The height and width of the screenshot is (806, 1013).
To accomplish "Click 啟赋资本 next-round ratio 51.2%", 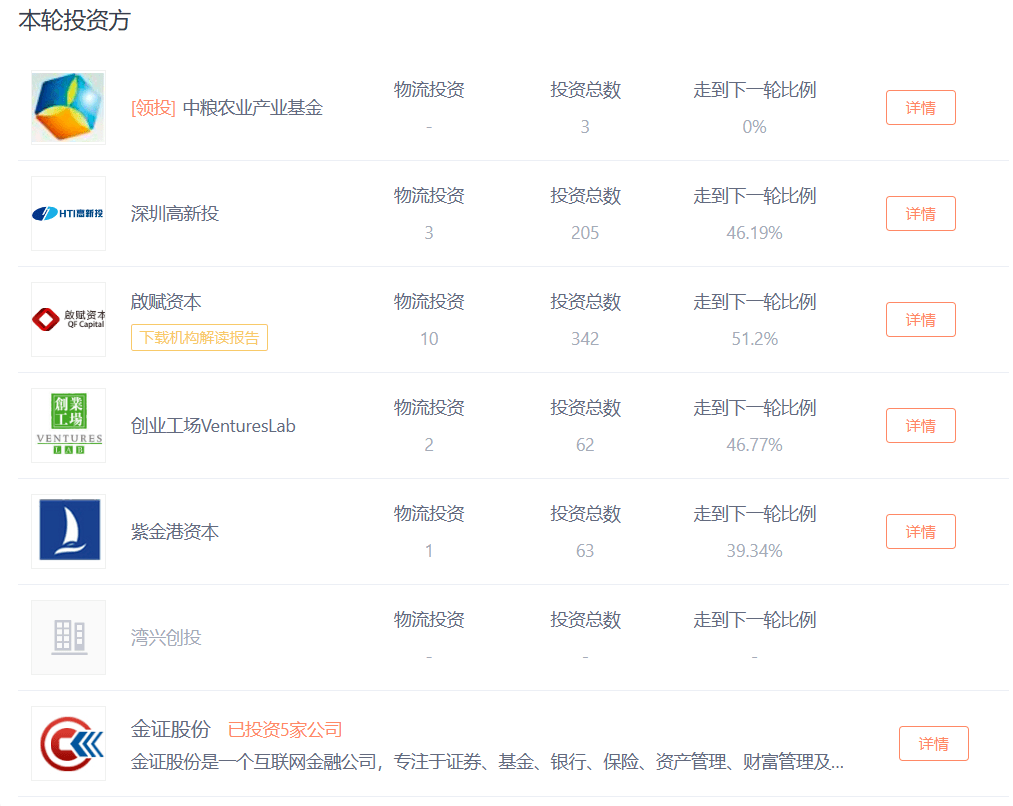I will 755,338.
